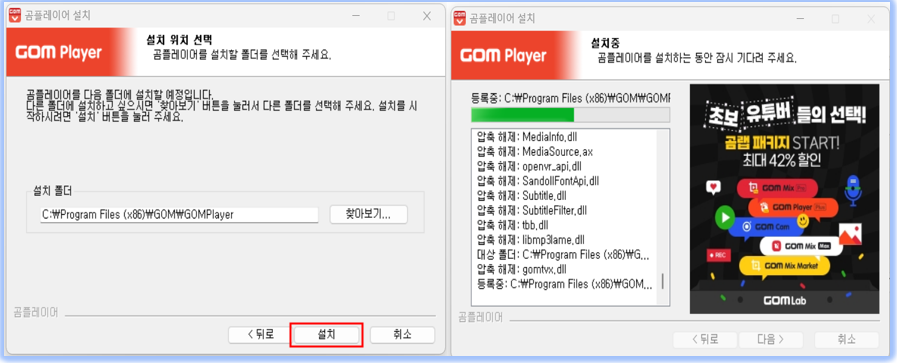Select log row SandollFontApi.dll

[538, 181]
